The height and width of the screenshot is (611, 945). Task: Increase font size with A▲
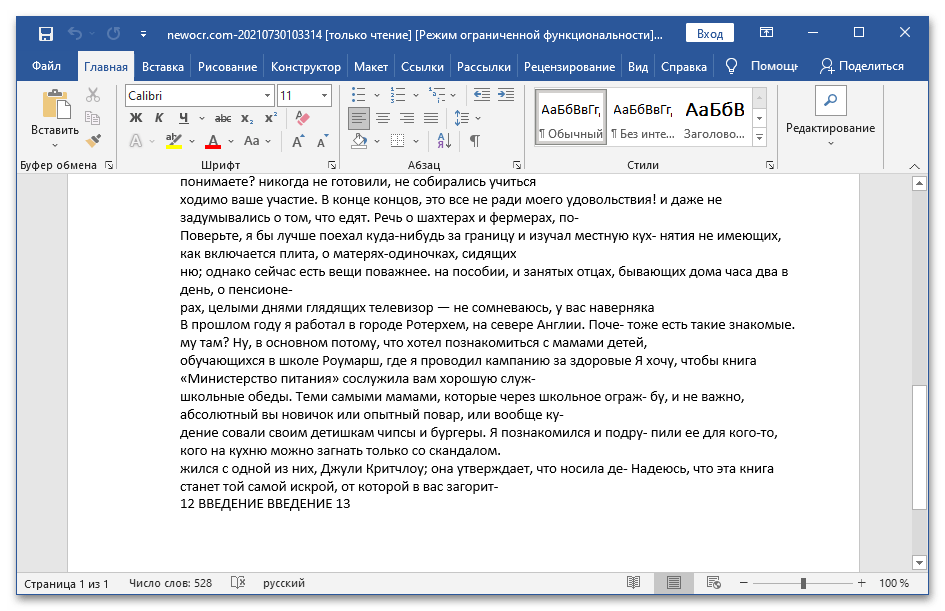click(298, 141)
